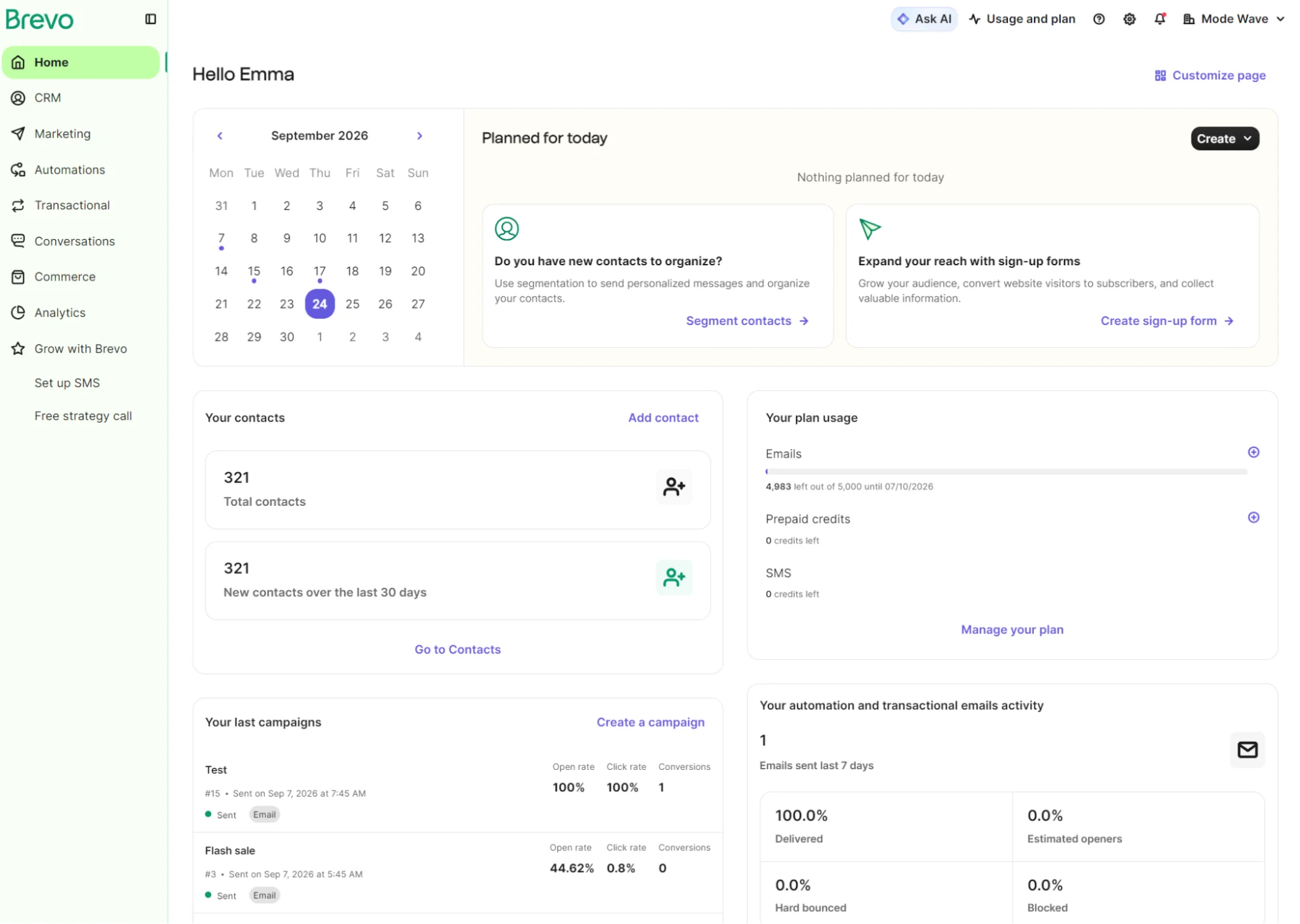Viewport: 1300px width, 924px height.
Task: Go to previous month in calendar
Action: 220,136
